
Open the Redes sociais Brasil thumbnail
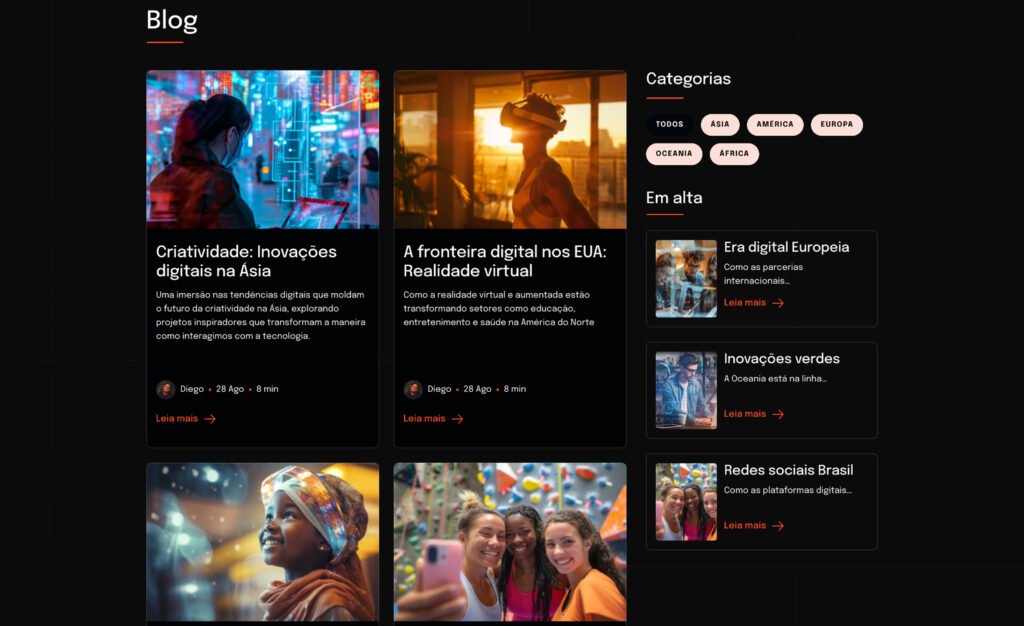[686, 502]
